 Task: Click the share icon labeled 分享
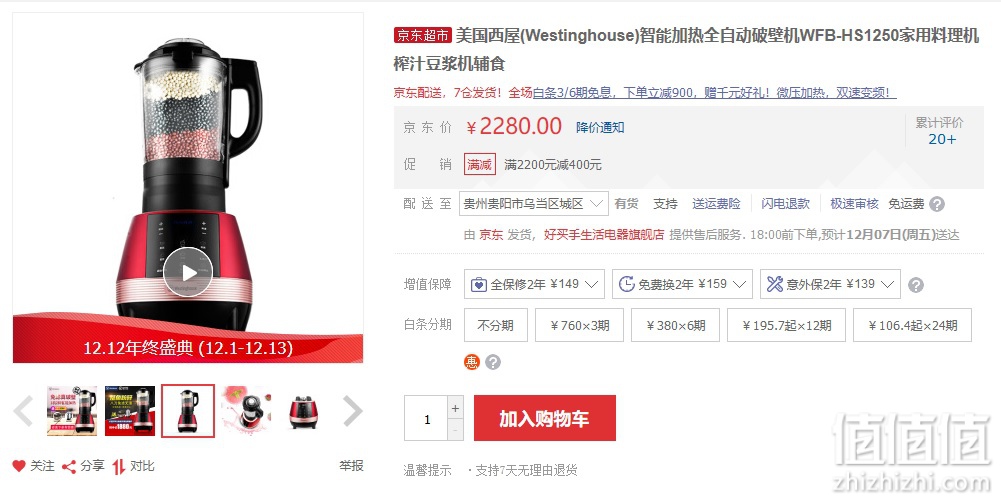click(69, 467)
